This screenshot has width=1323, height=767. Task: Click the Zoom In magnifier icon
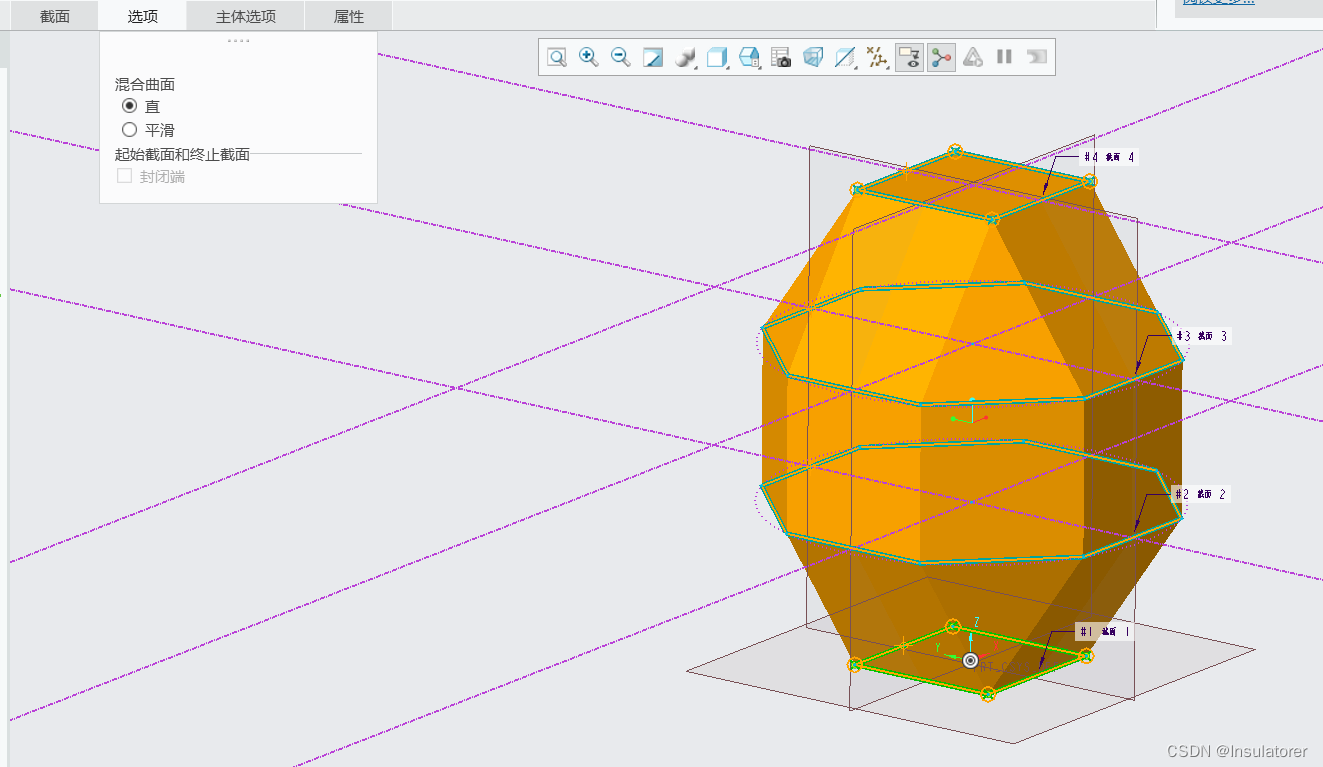(x=589, y=58)
